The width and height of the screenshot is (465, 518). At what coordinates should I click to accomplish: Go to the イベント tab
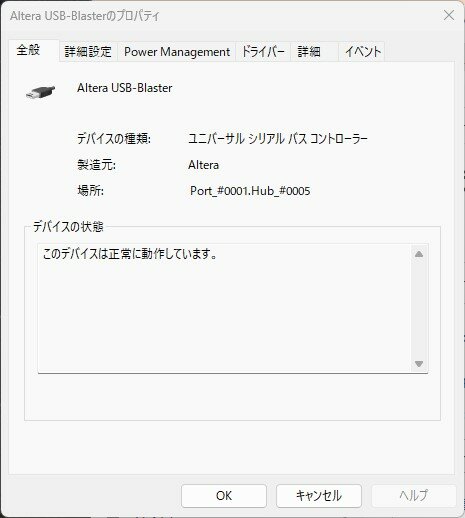[362, 52]
